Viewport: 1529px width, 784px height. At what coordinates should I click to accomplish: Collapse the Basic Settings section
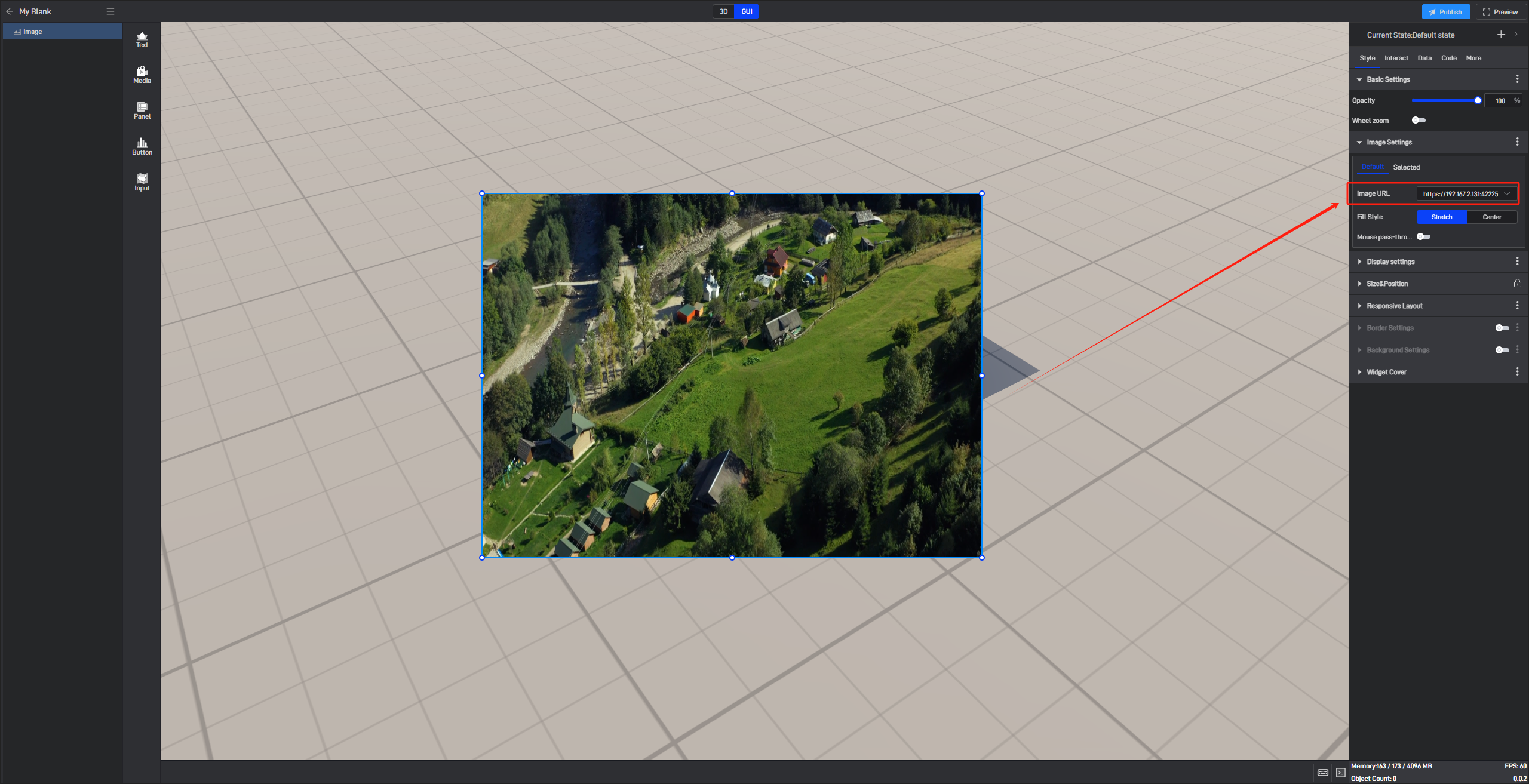click(1359, 79)
